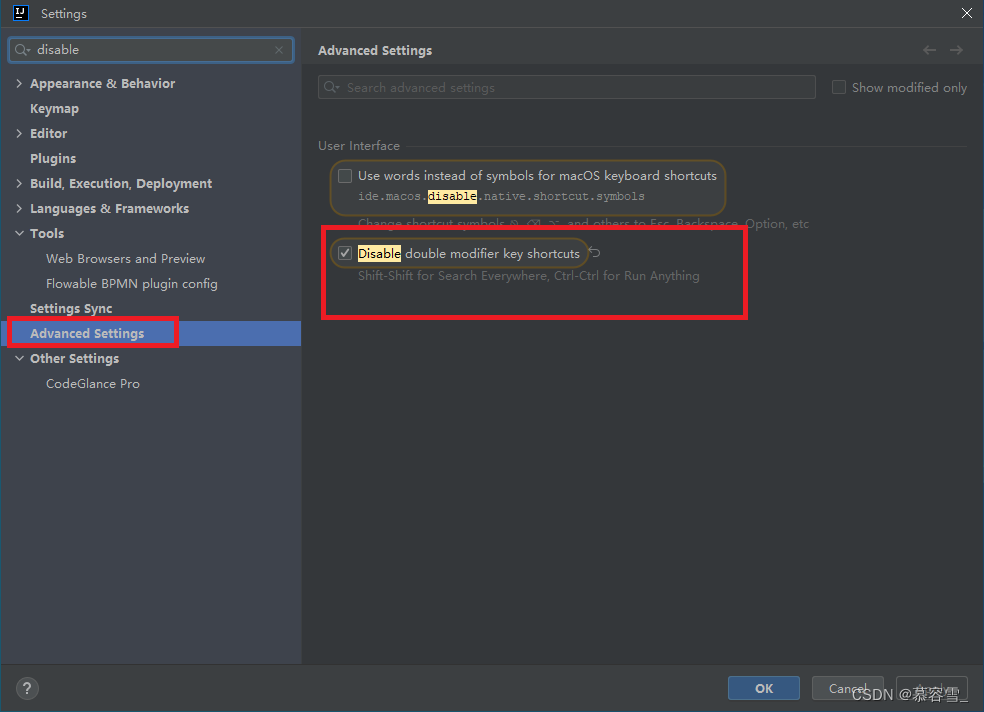Image resolution: width=984 pixels, height=712 pixels.
Task: Click 'Show modified only' label text
Action: pyautogui.click(x=909, y=87)
